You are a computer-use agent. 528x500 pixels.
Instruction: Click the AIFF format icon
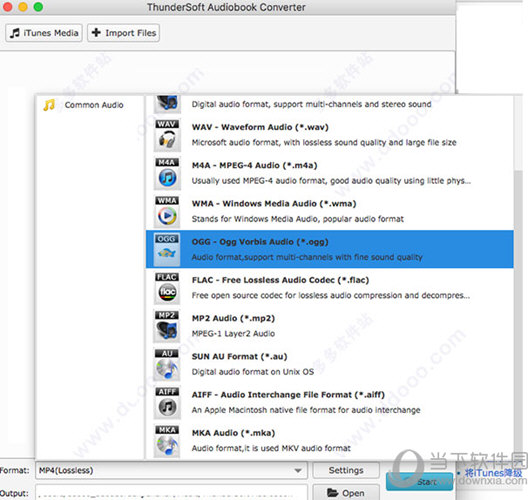[x=167, y=402]
